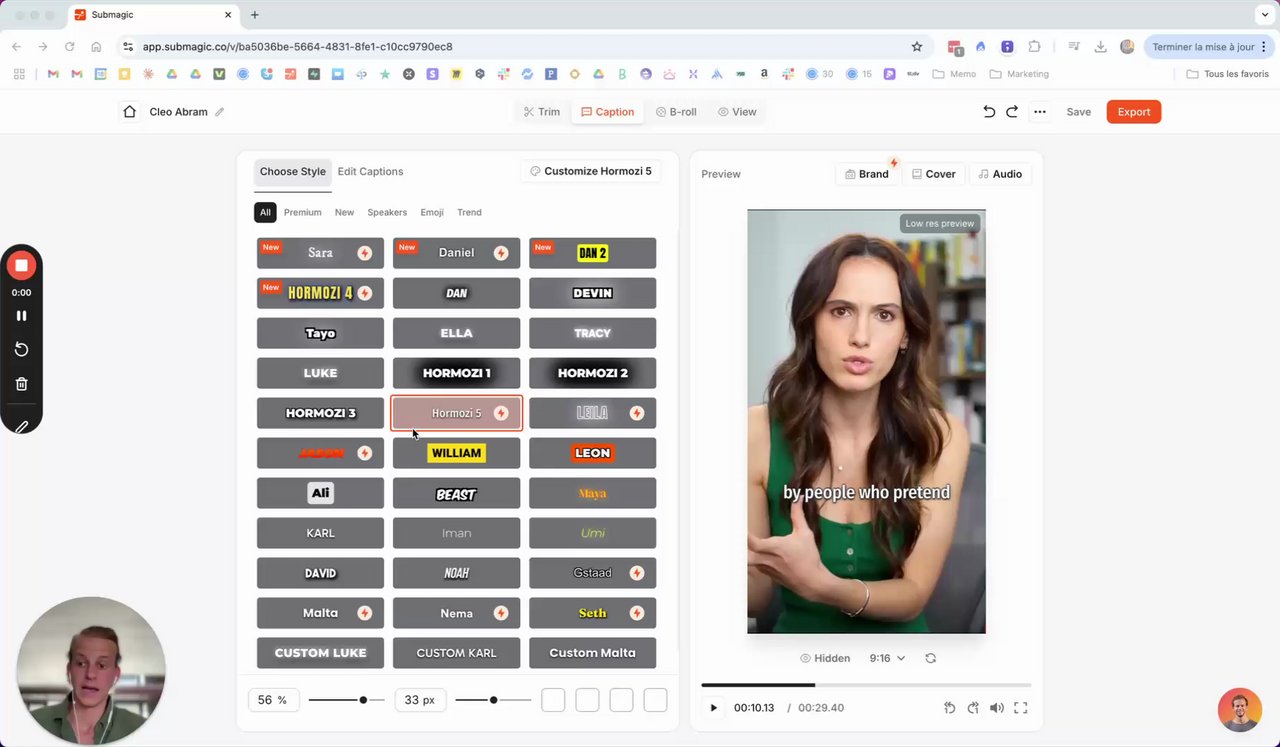Image resolution: width=1280 pixels, height=747 pixels.
Task: Open the 9:16 aspect ratio dropdown
Action: pyautogui.click(x=887, y=658)
